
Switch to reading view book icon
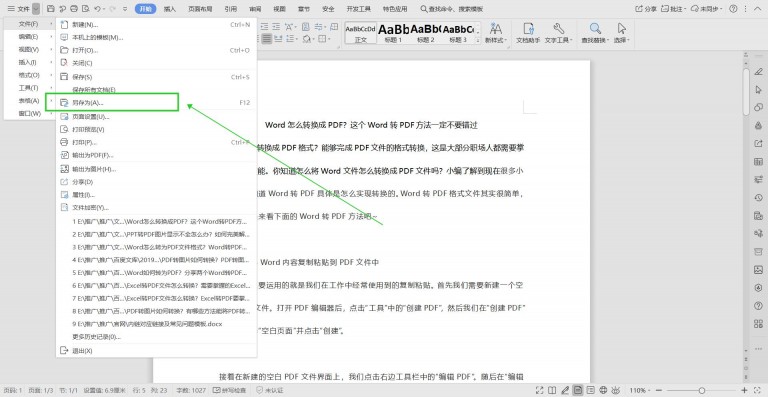pyautogui.click(x=552, y=390)
